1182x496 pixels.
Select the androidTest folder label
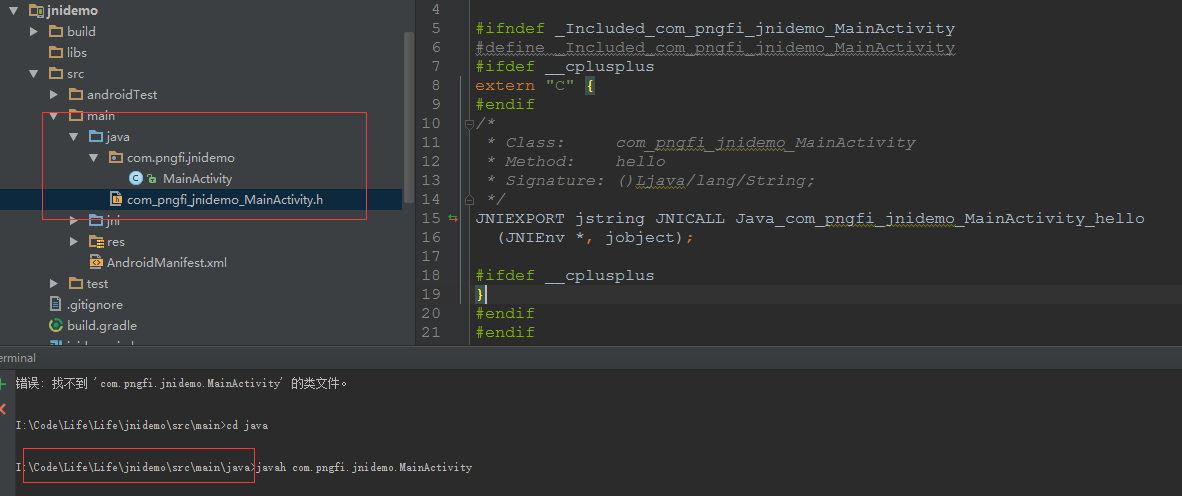pyautogui.click(x=122, y=95)
